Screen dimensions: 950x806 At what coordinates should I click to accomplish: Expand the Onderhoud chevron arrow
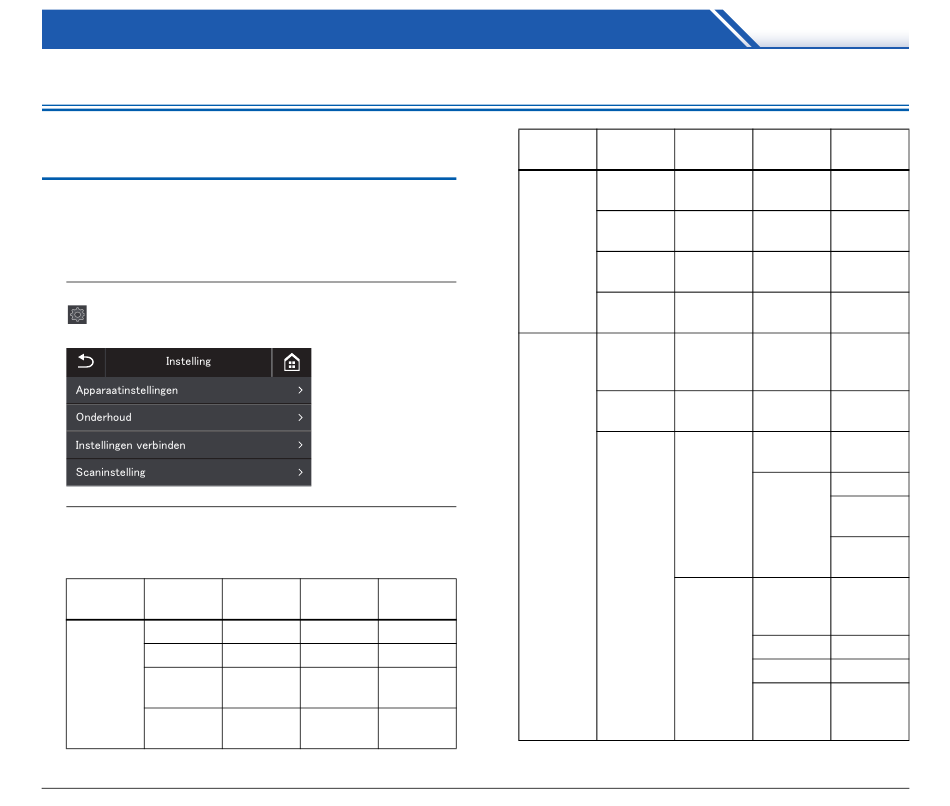tap(300, 418)
